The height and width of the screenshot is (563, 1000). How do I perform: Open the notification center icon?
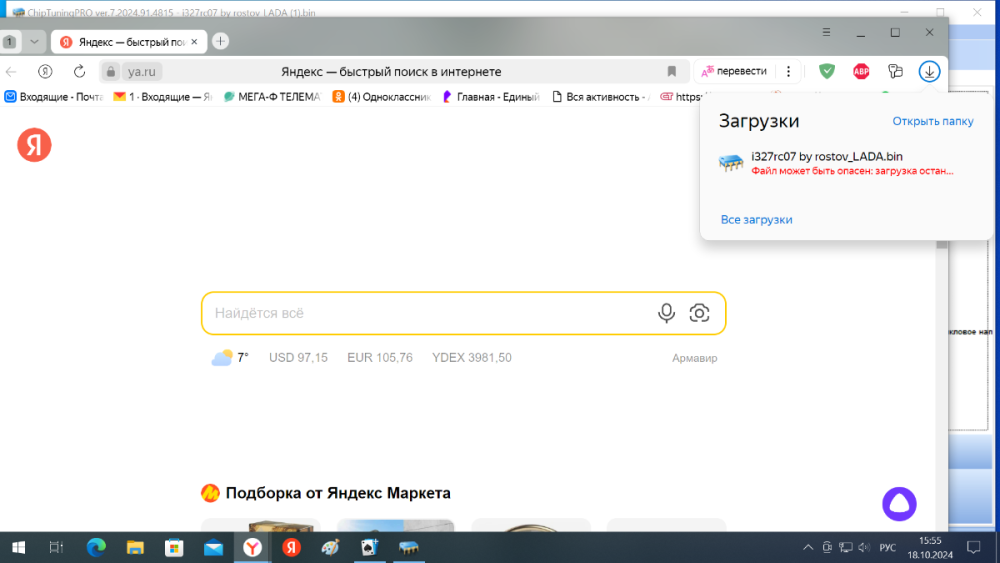973,547
